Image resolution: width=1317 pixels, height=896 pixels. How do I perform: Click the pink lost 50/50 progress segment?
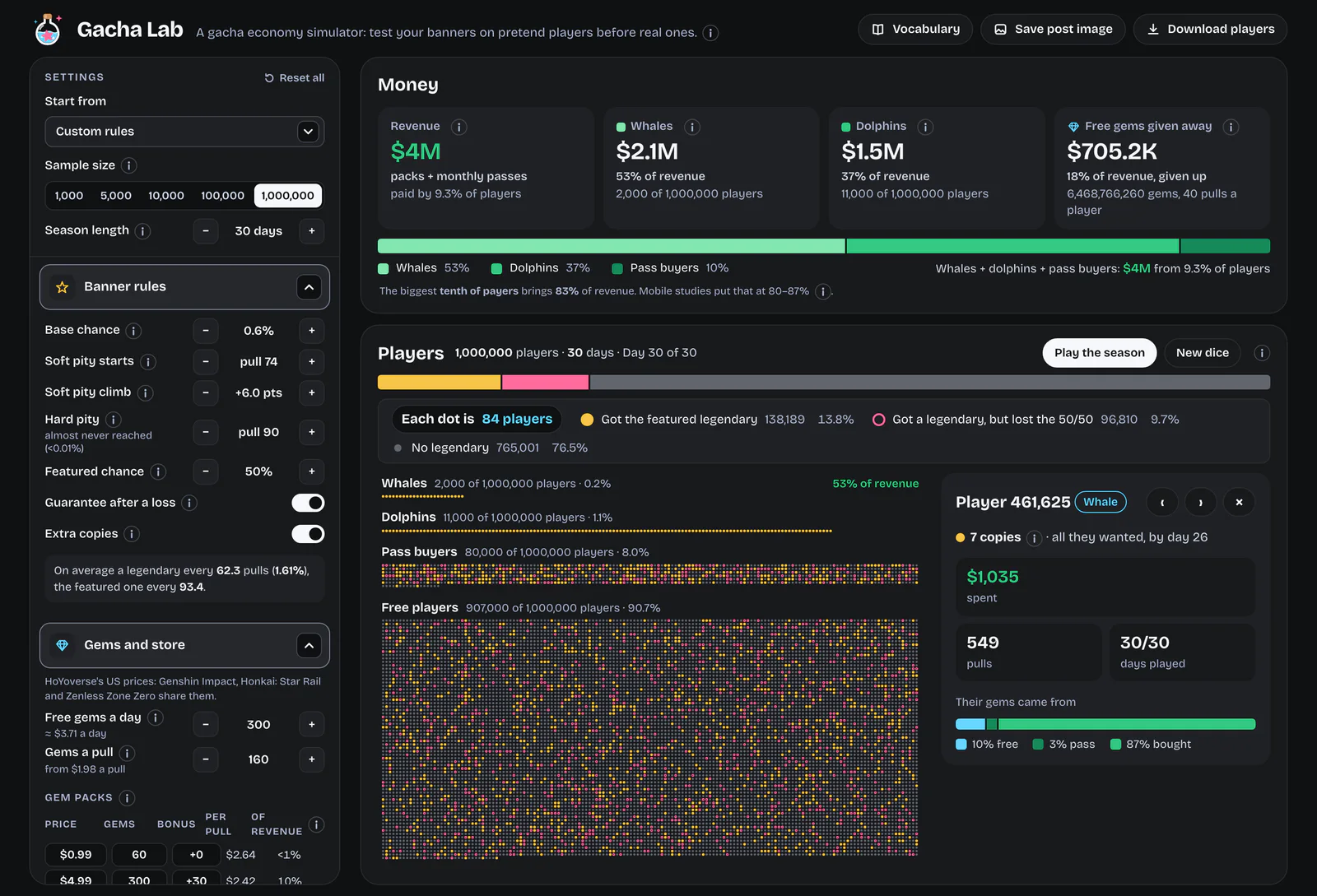pyautogui.click(x=545, y=383)
